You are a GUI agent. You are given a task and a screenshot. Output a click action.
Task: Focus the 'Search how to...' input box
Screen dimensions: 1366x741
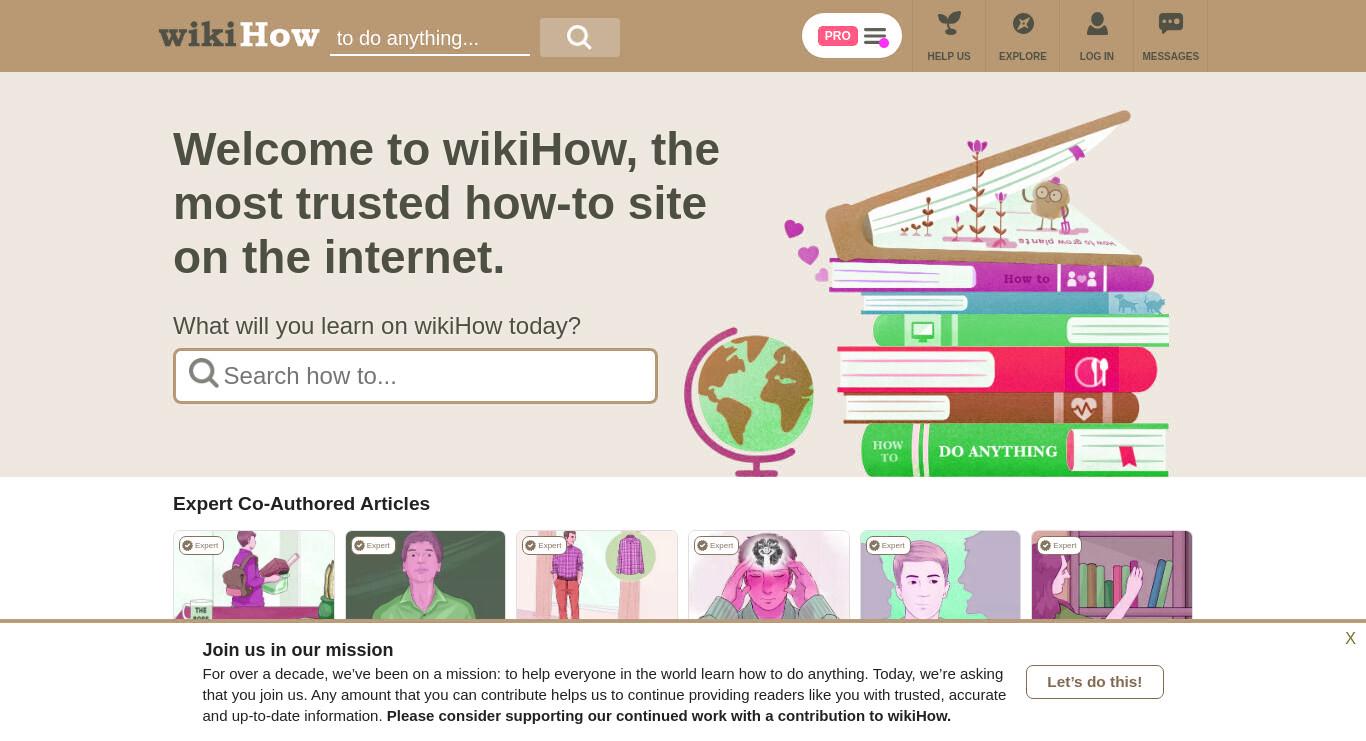[x=415, y=376]
